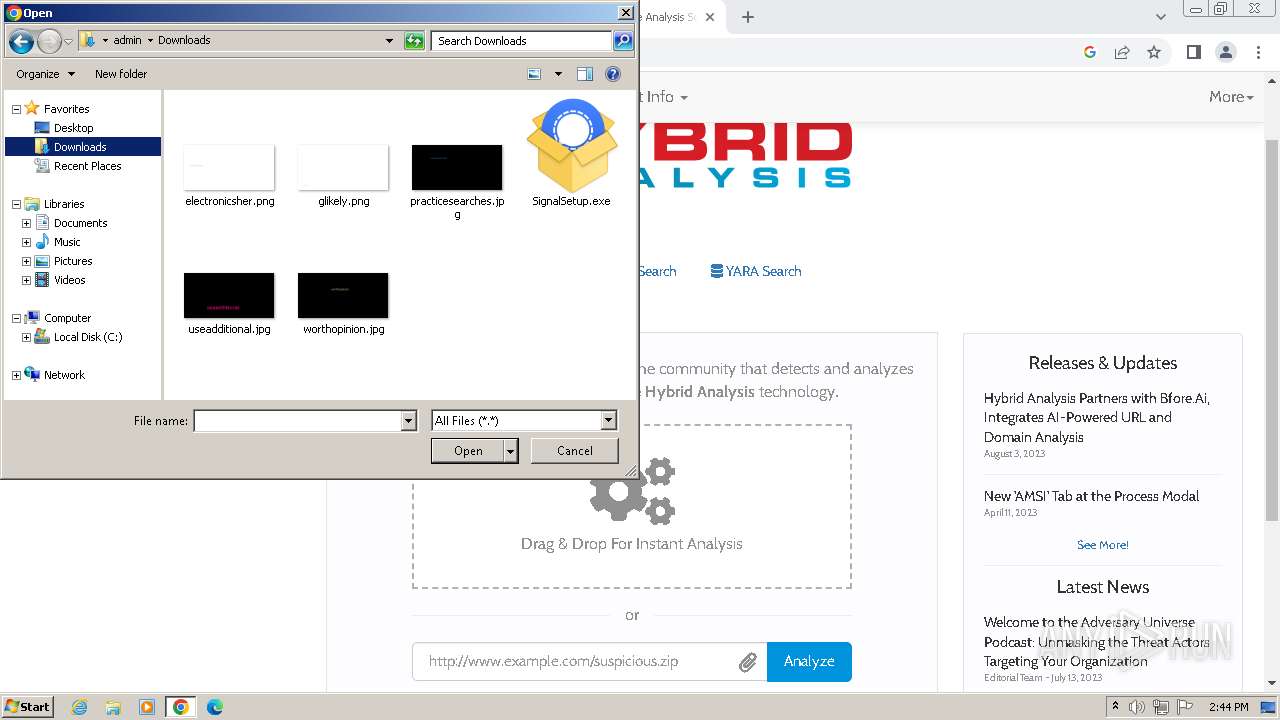Open the Chrome profile icon
The width and height of the screenshot is (1280, 720).
pyautogui.click(x=1225, y=52)
